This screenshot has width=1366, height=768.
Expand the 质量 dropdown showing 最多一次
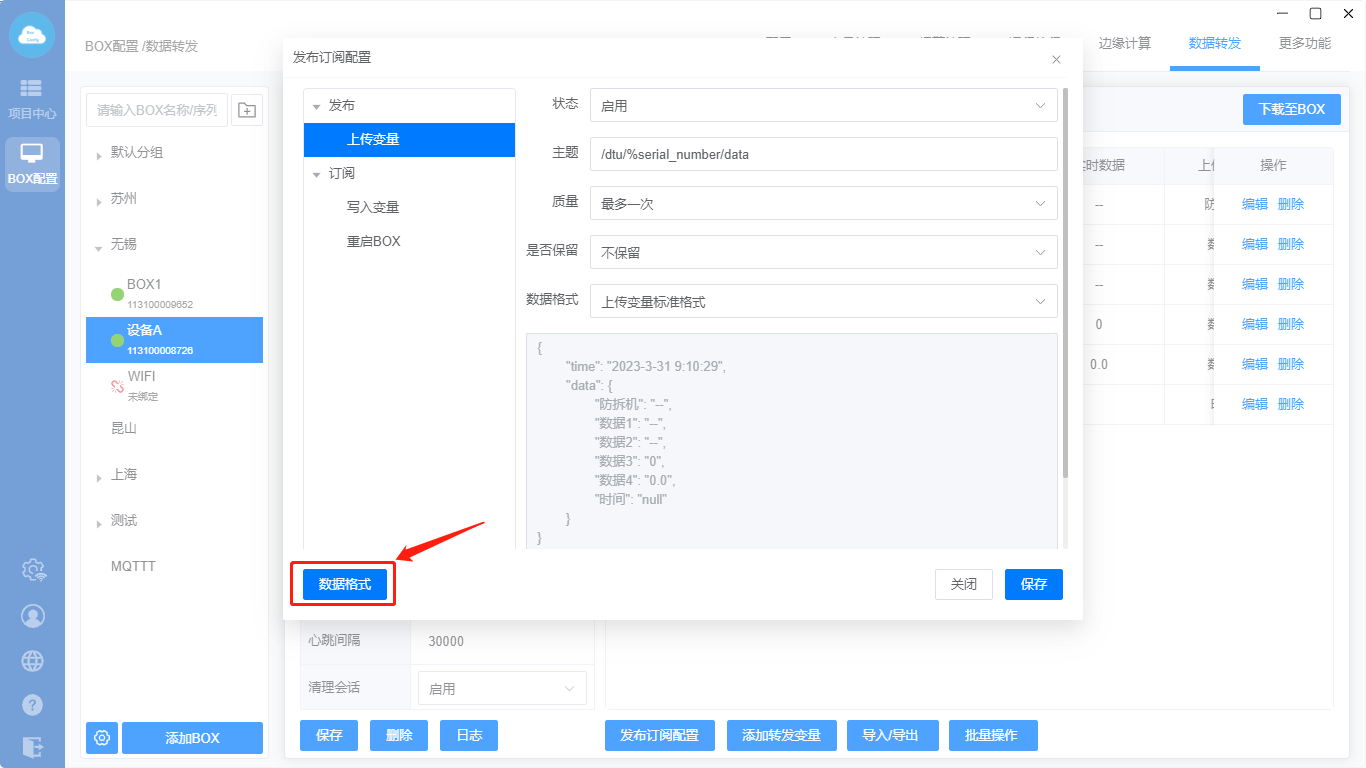tap(823, 203)
